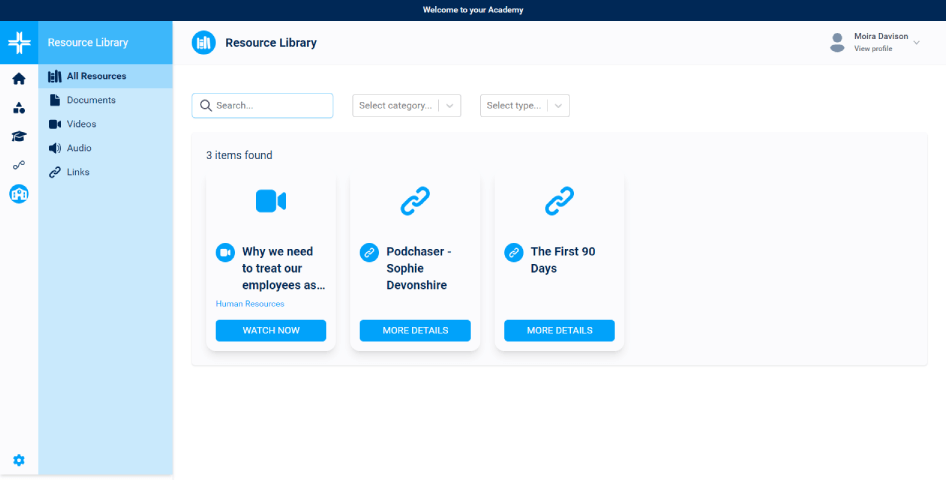
Task: Show Audio resources in the sidebar
Action: tap(79, 148)
